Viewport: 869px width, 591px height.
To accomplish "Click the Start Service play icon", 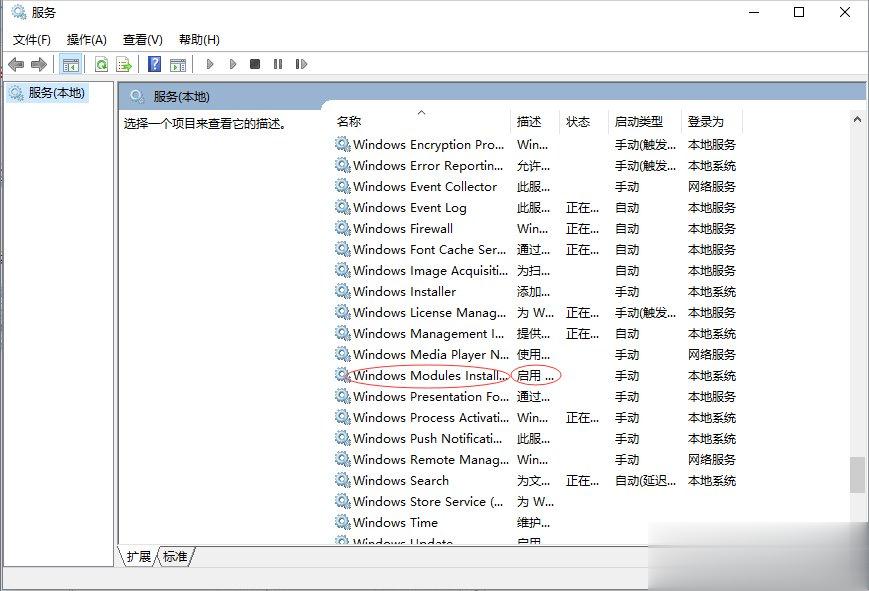I will 209,64.
